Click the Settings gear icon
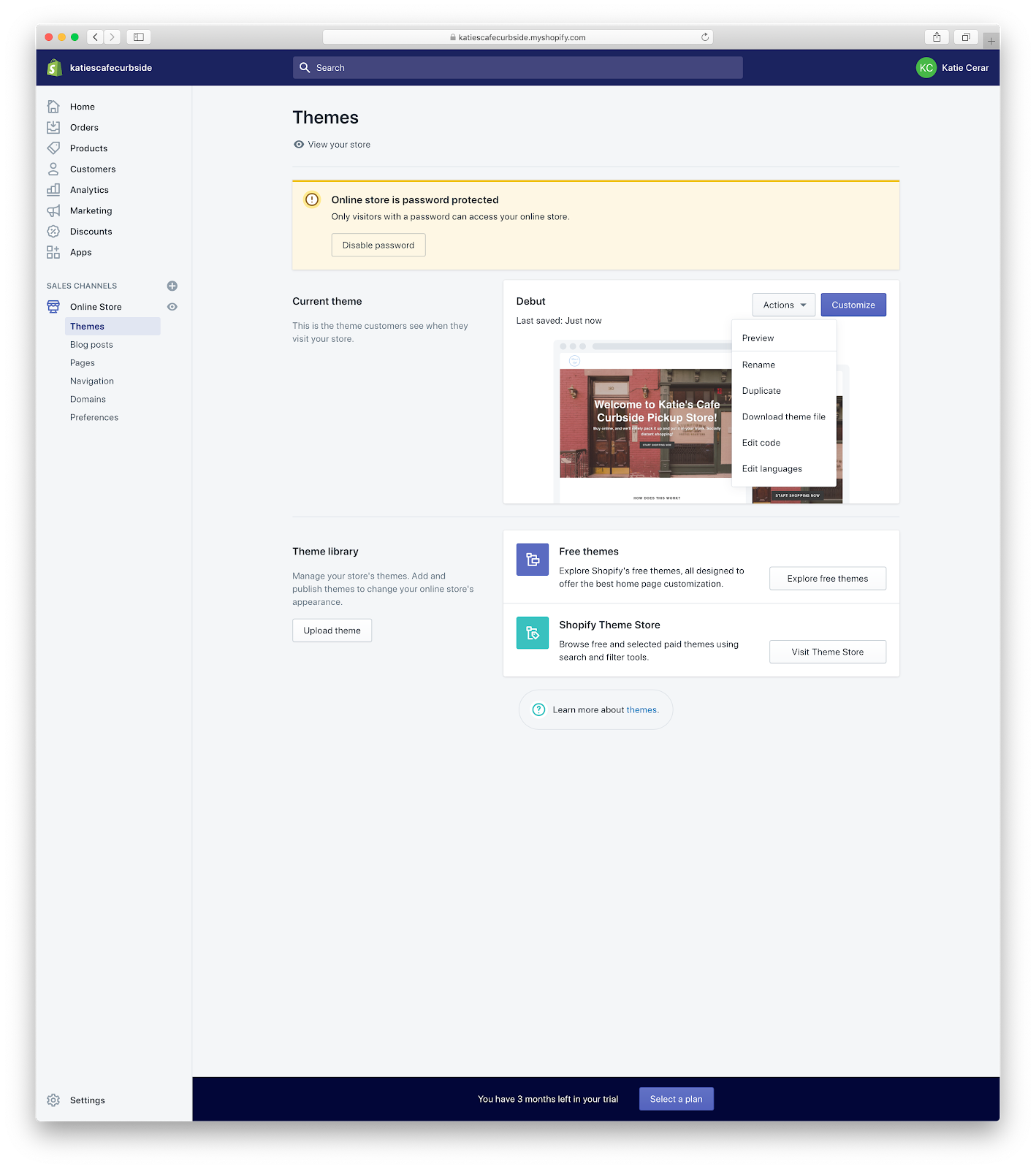This screenshot has height=1169, width=1036. click(x=53, y=1100)
